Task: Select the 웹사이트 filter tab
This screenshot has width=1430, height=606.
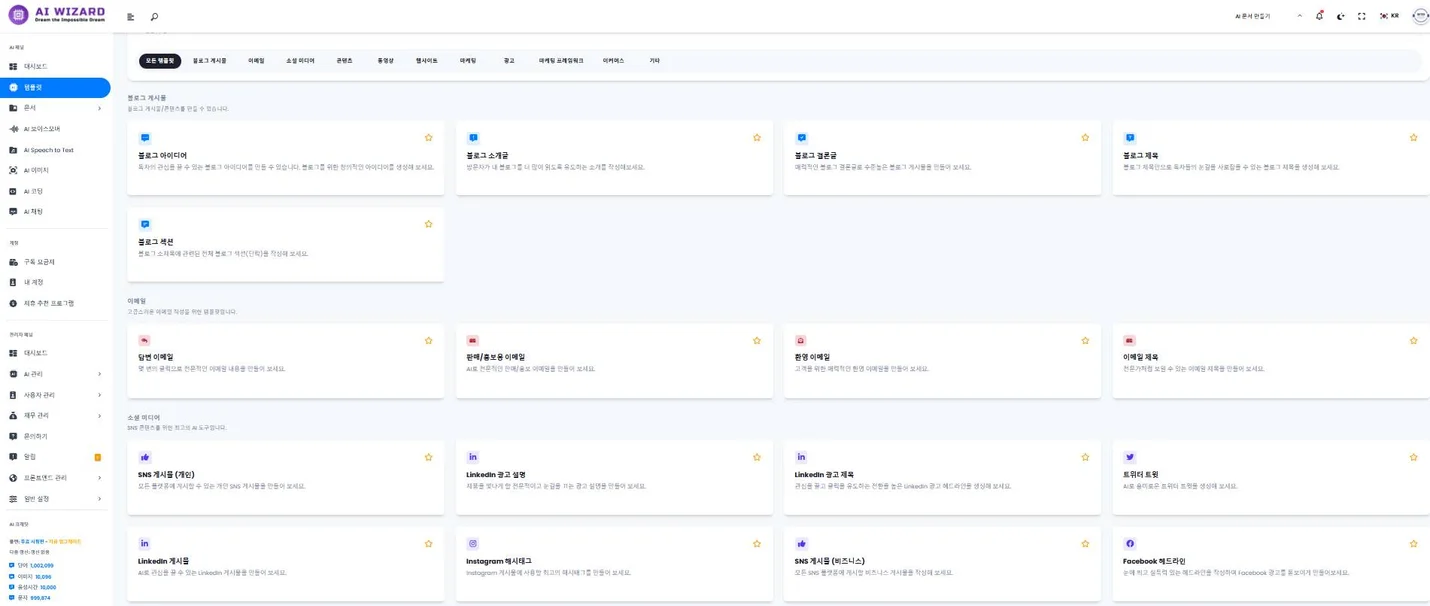Action: click(427, 61)
